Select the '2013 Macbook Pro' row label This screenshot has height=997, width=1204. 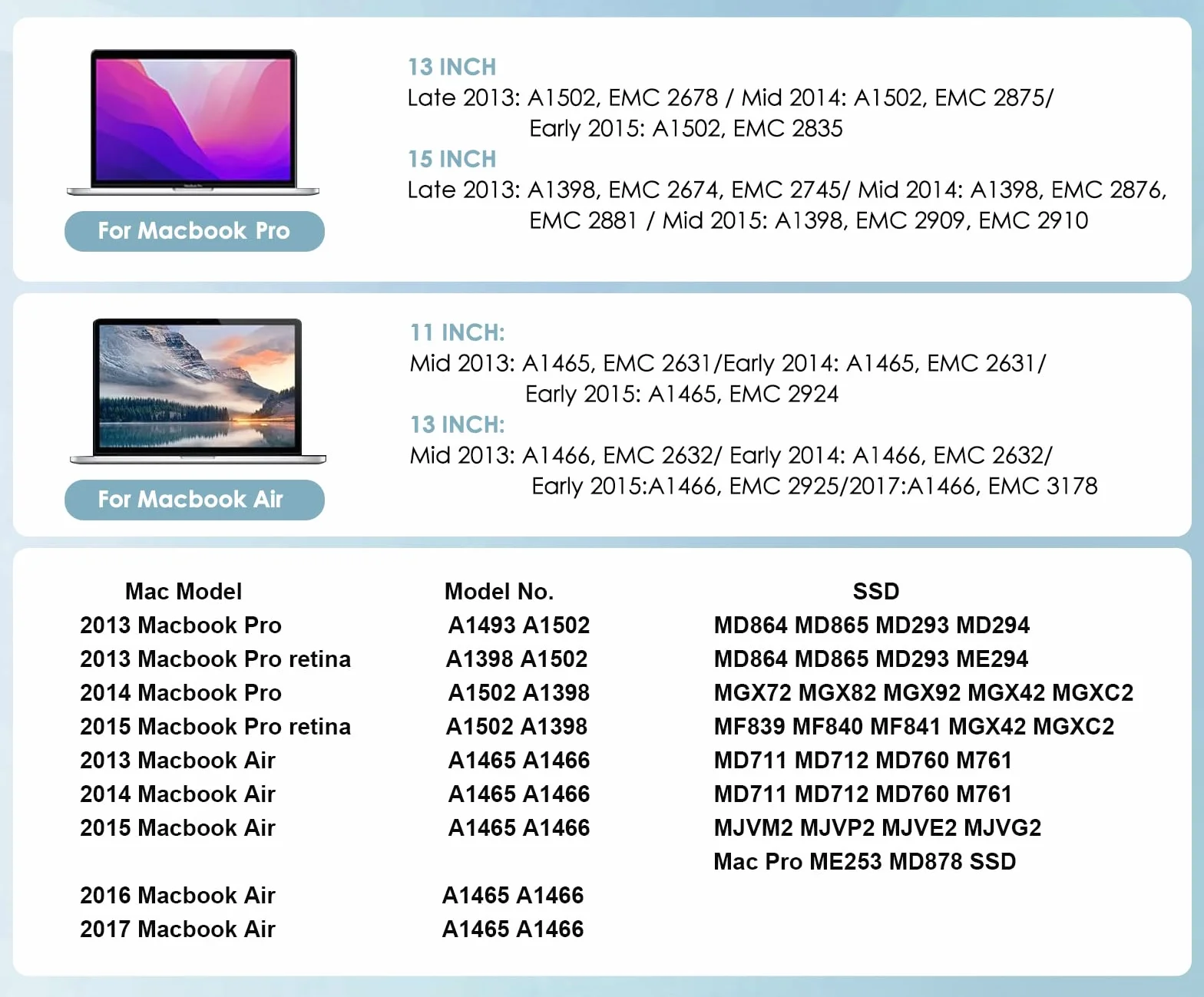(181, 625)
